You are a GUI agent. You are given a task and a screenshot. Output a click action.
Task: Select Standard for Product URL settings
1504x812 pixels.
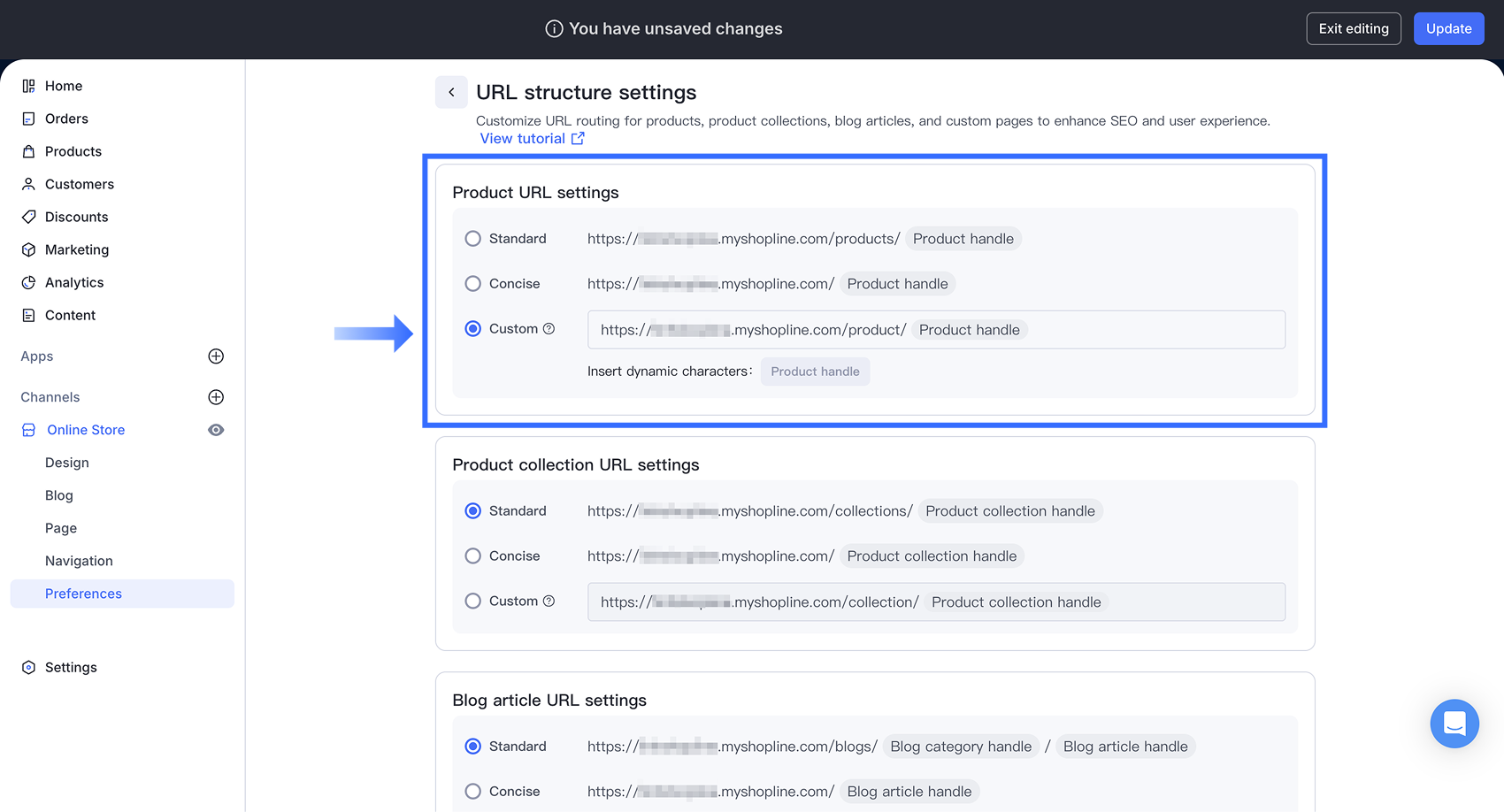pyautogui.click(x=473, y=239)
